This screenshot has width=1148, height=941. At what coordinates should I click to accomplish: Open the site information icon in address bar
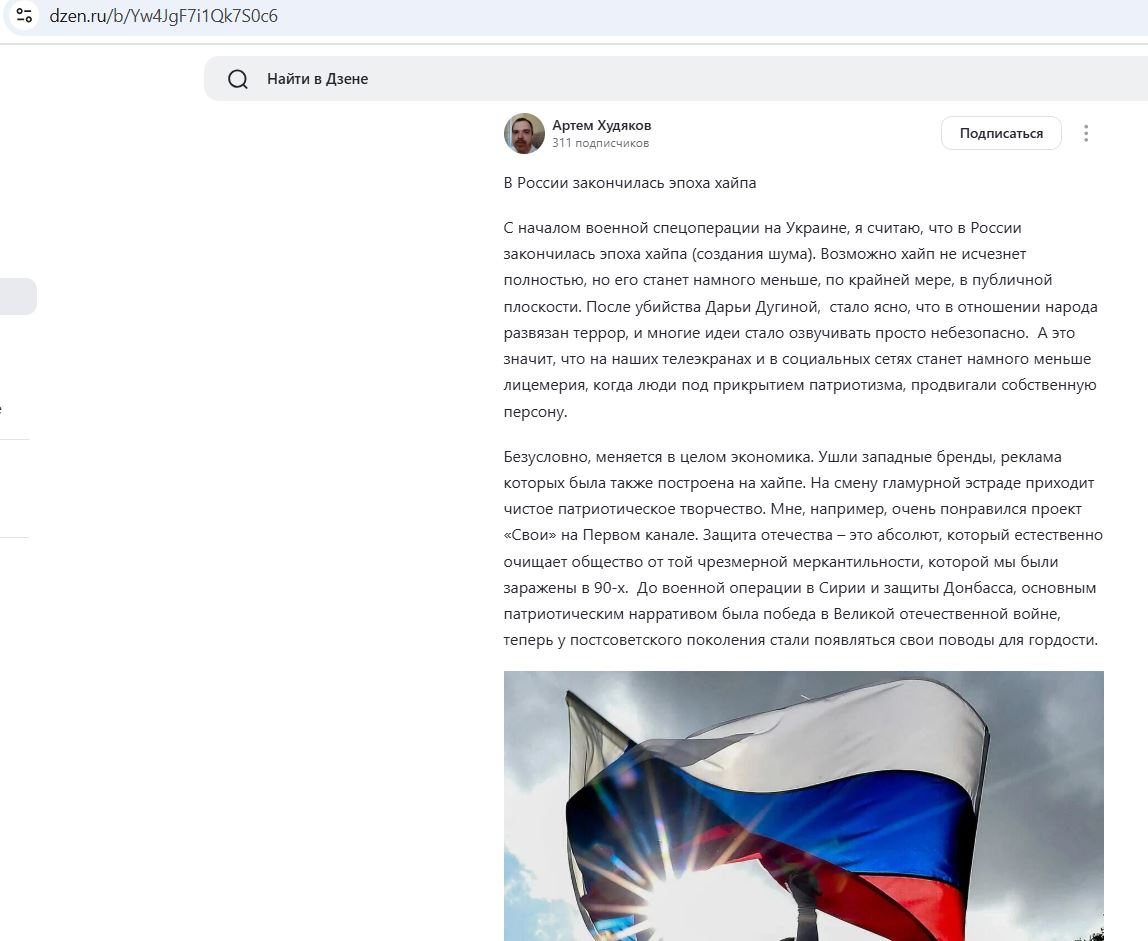point(24,15)
